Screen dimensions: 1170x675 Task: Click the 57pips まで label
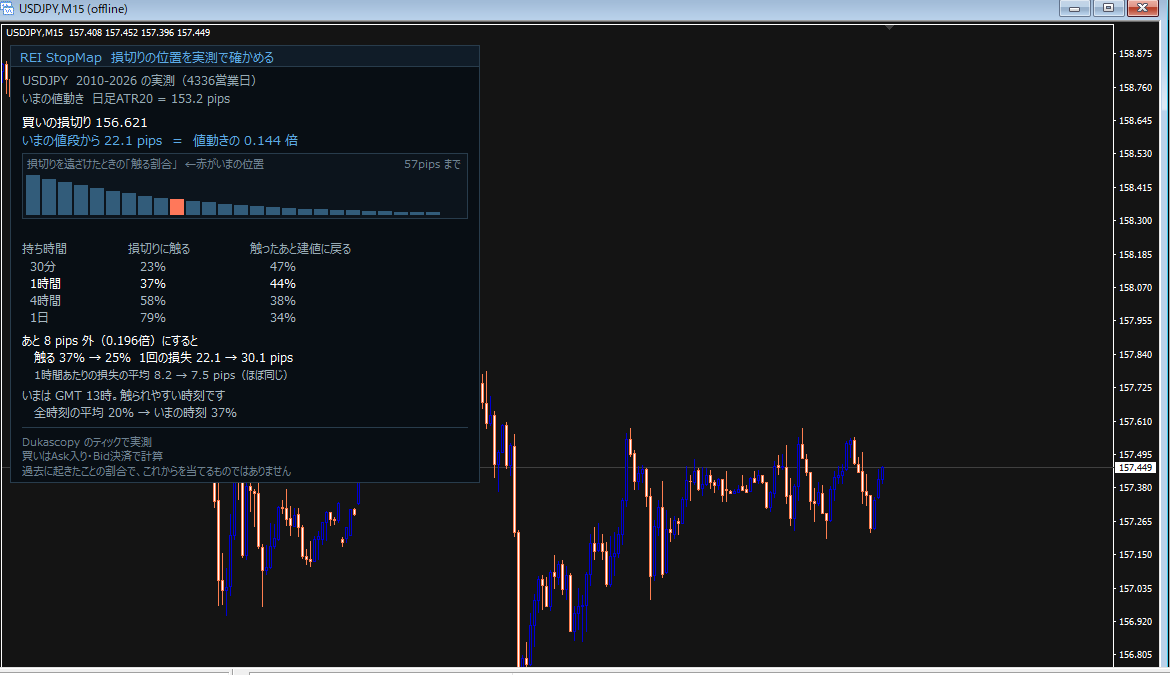point(433,164)
